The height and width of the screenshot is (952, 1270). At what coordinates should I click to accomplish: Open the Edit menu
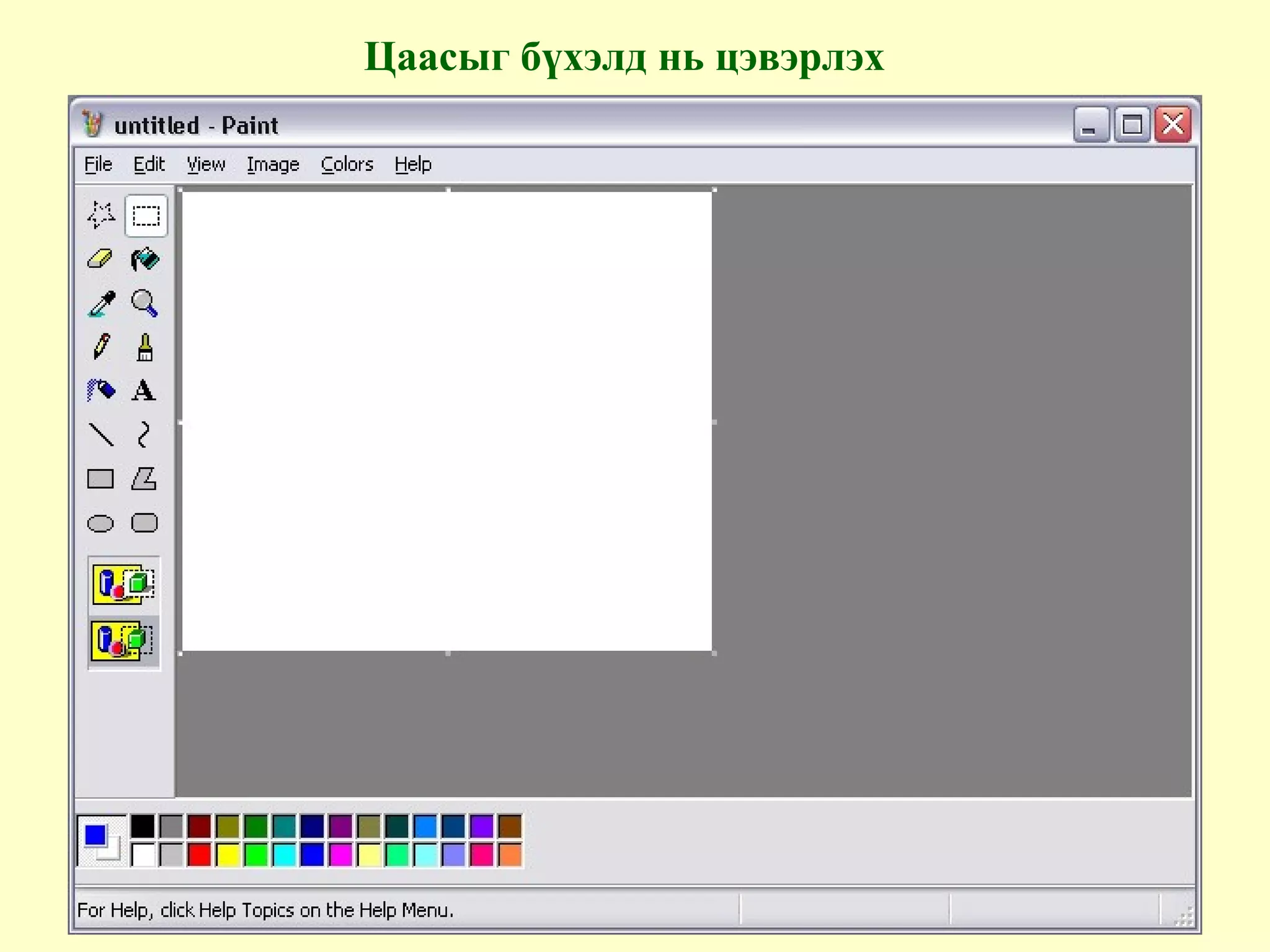click(x=149, y=164)
